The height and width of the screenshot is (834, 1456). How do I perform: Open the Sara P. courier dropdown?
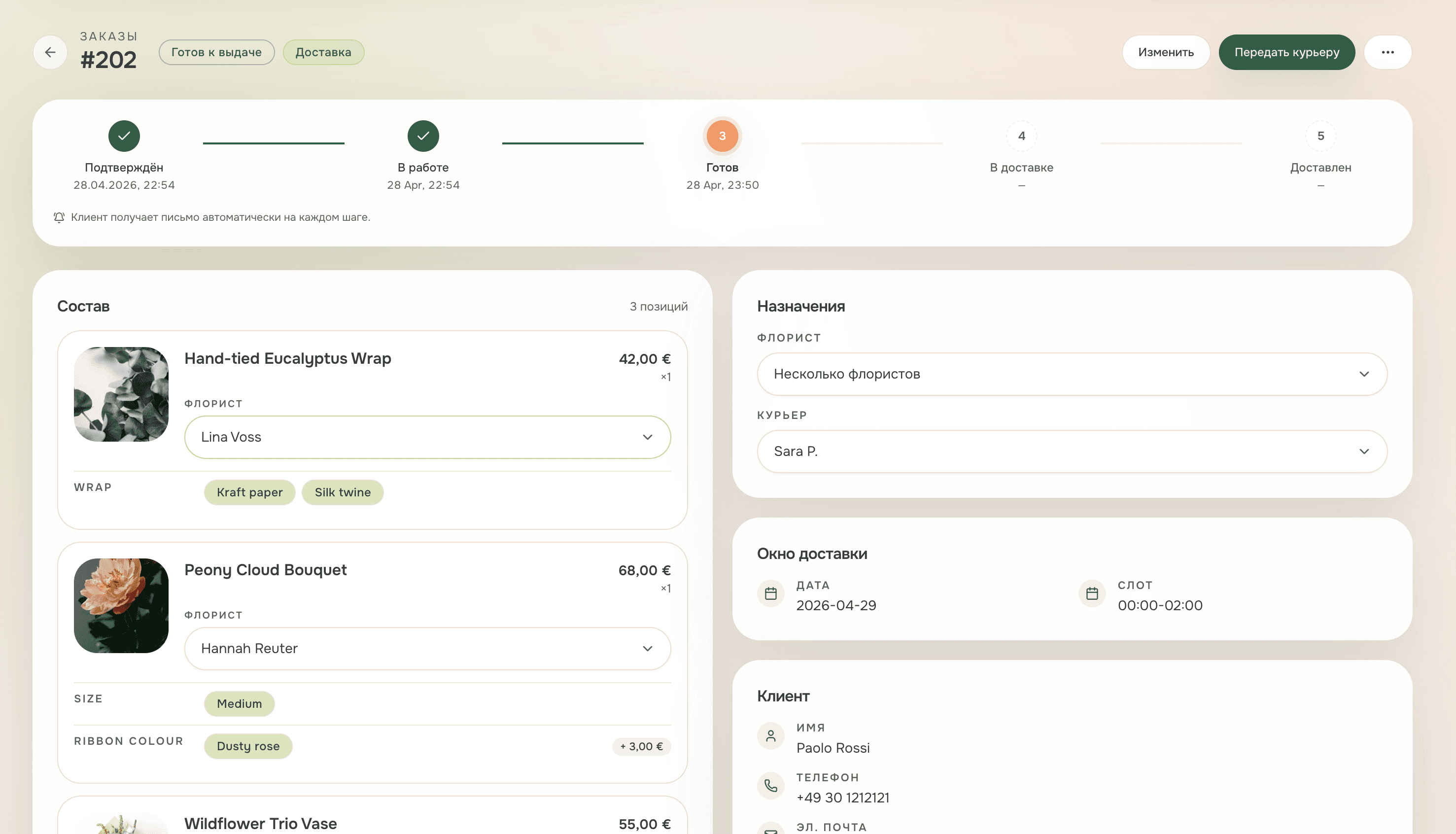(1072, 452)
